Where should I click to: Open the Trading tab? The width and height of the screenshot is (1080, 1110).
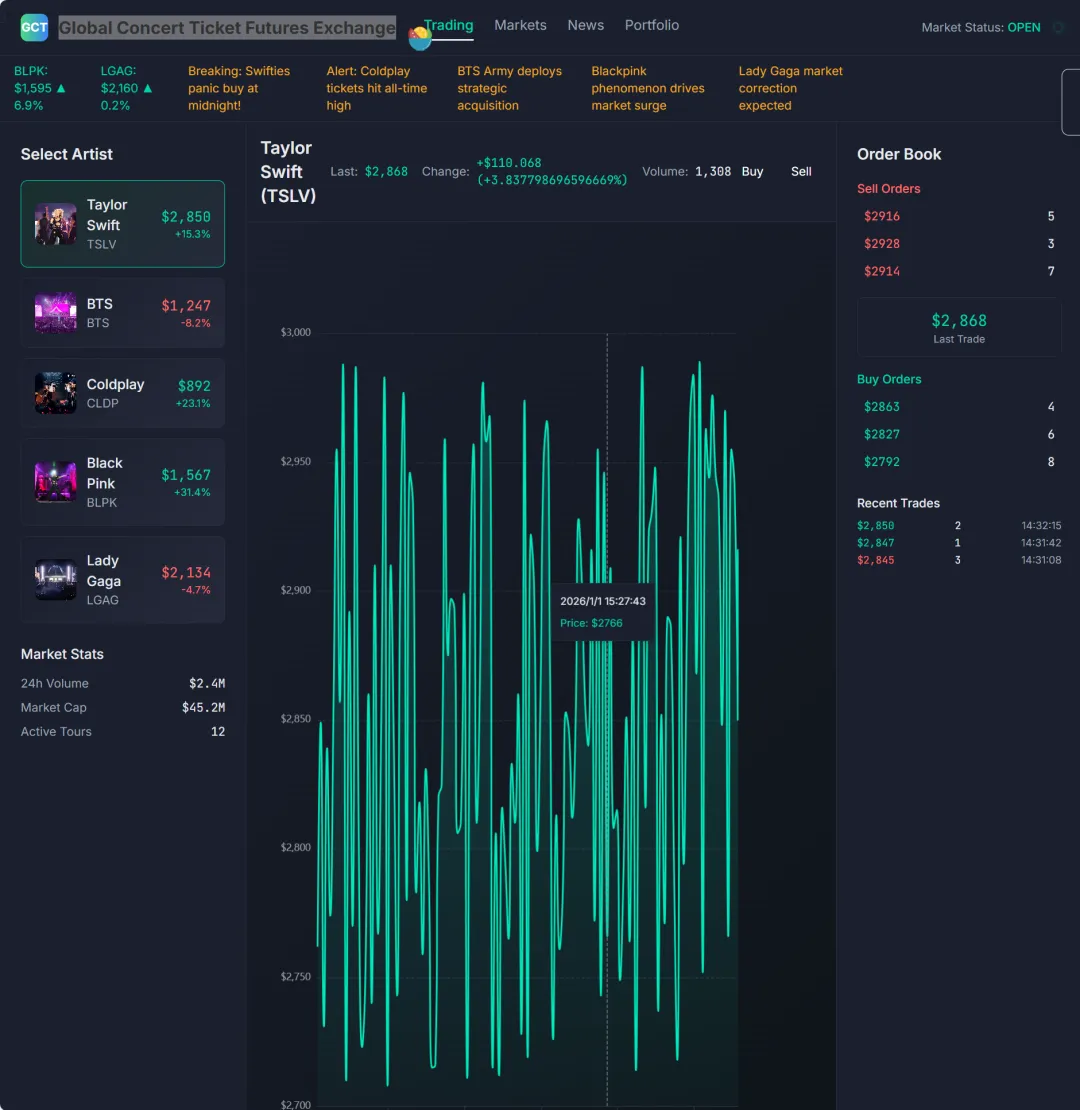(x=448, y=25)
